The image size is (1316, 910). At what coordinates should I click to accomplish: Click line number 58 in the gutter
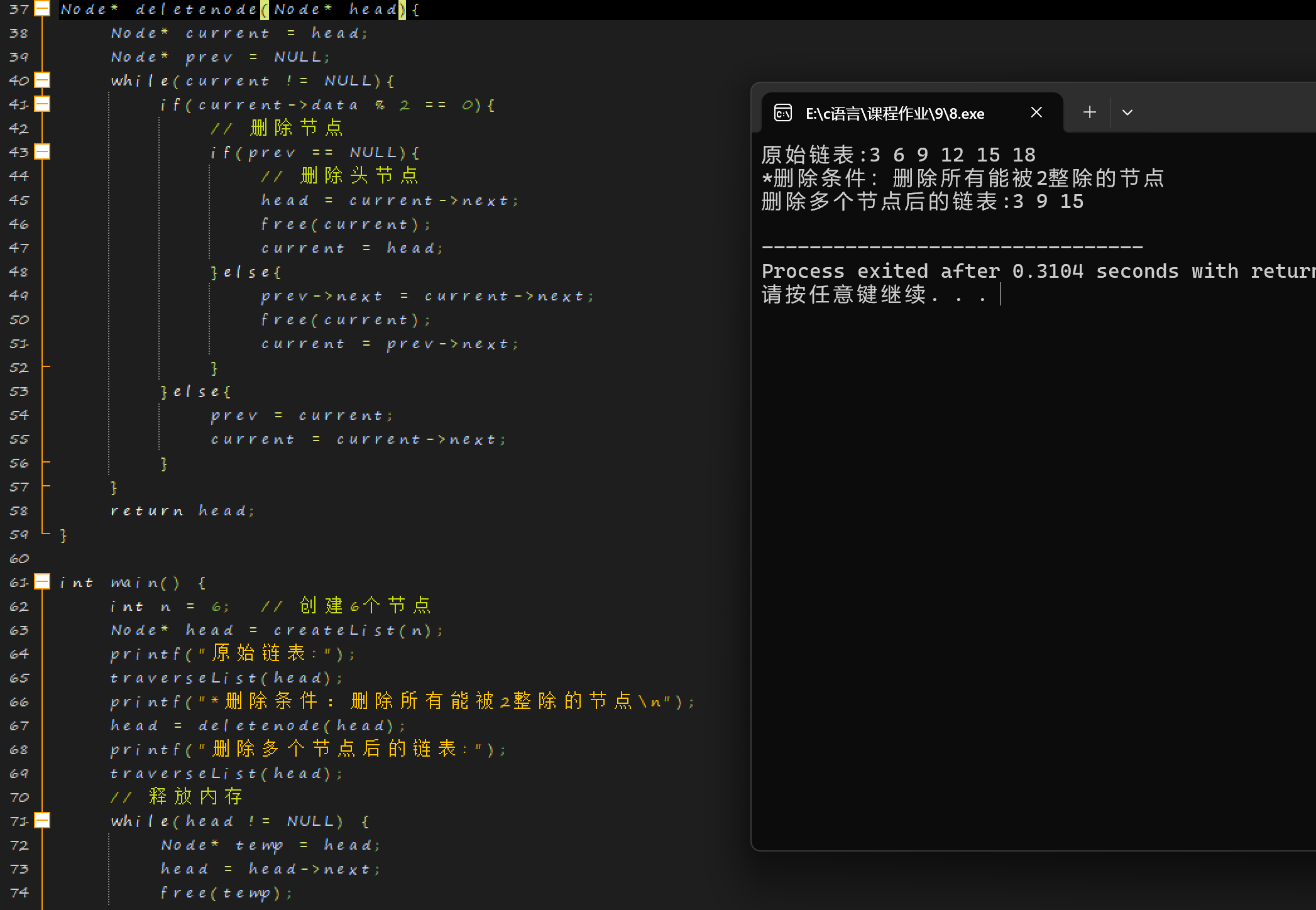point(19,511)
